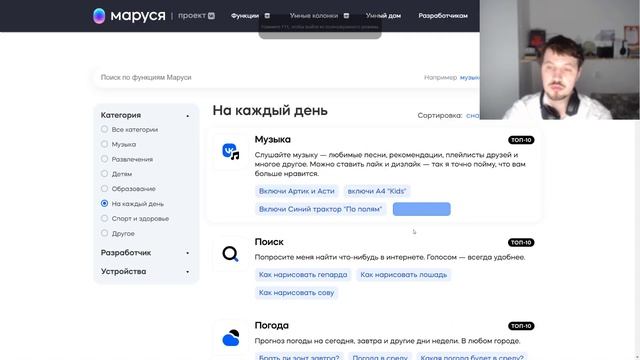Open the Поиск skill title
Screen dimensions: 640x360
click(269, 242)
